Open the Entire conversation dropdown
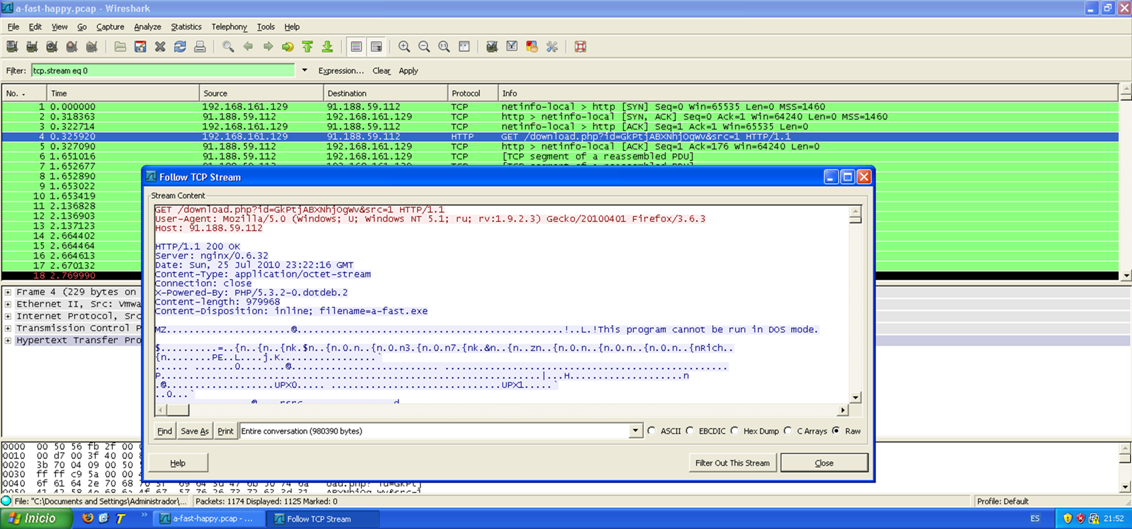 [x=636, y=431]
